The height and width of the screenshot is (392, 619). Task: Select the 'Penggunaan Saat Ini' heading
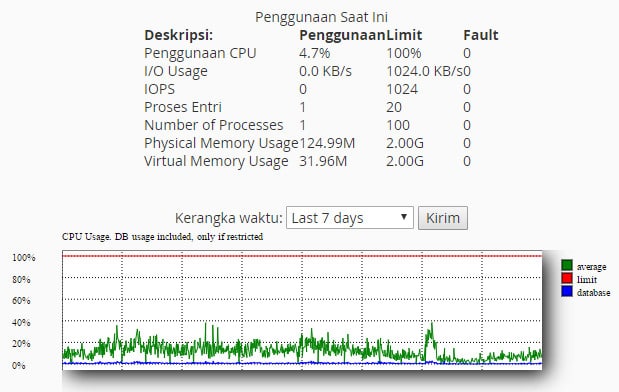[x=321, y=17]
